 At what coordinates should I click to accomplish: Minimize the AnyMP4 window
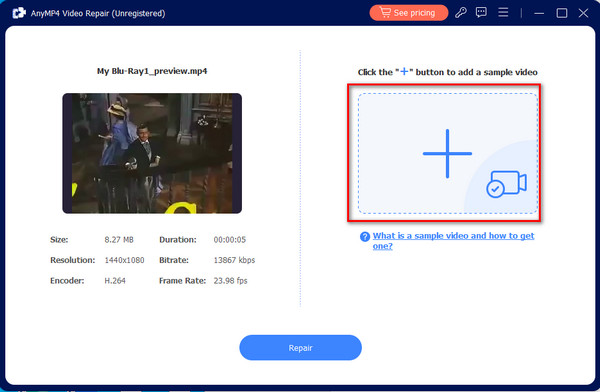pos(539,13)
